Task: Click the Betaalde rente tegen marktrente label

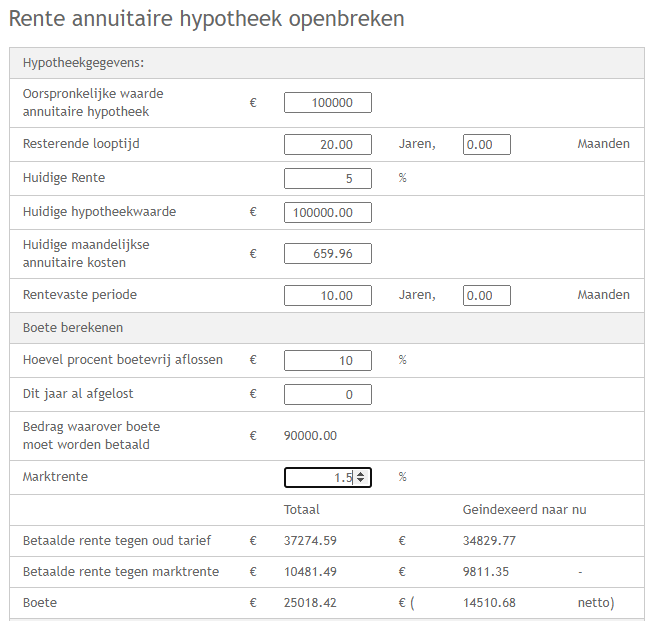Action: coord(121,572)
